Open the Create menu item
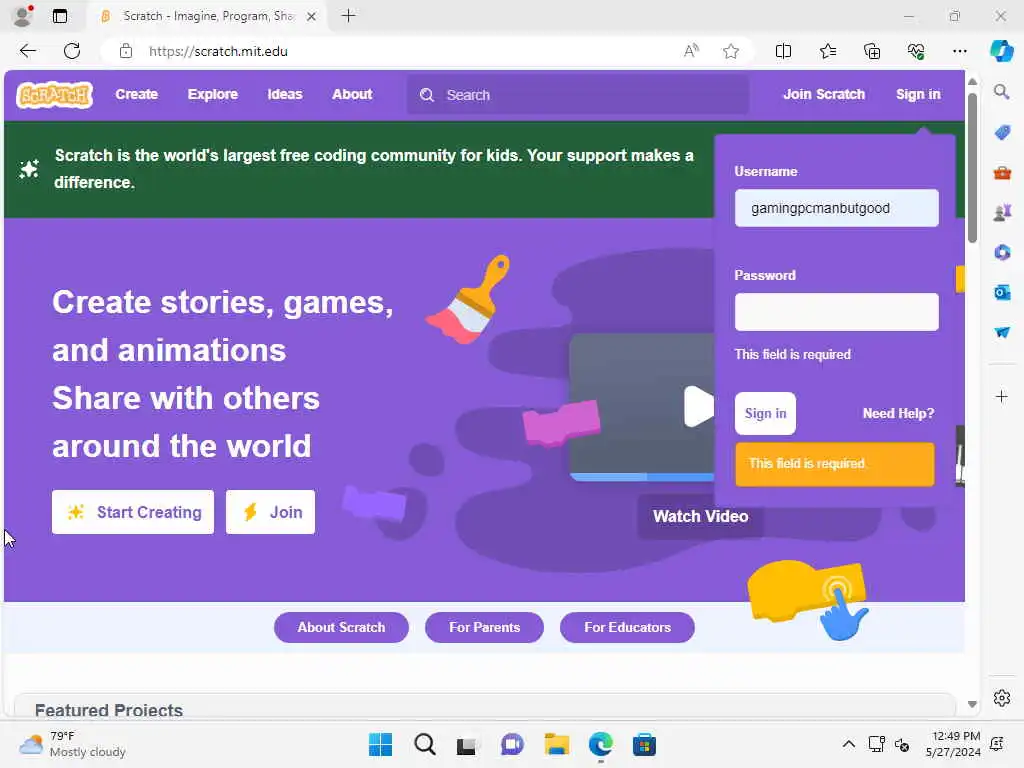Image resolution: width=1024 pixels, height=768 pixels. (x=136, y=94)
